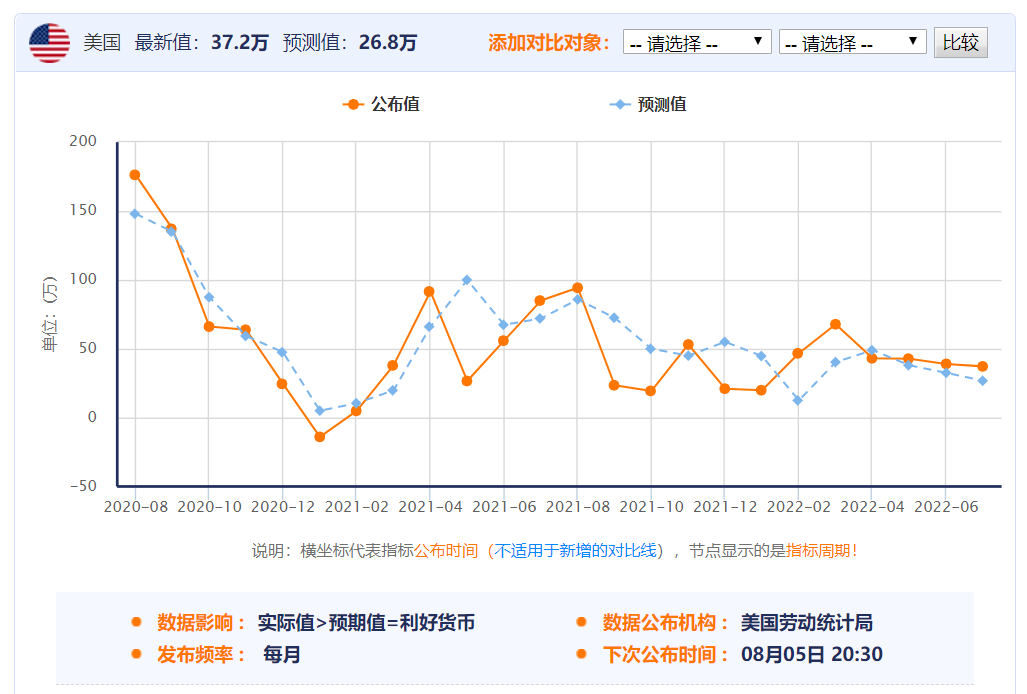The height and width of the screenshot is (694, 1027).
Task: Click the 最新值 37.2万 text
Action: 202,43
